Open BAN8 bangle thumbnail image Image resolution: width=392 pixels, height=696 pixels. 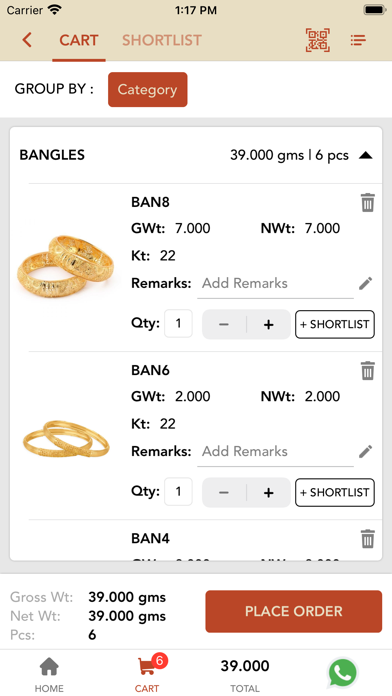pyautogui.click(x=66, y=265)
